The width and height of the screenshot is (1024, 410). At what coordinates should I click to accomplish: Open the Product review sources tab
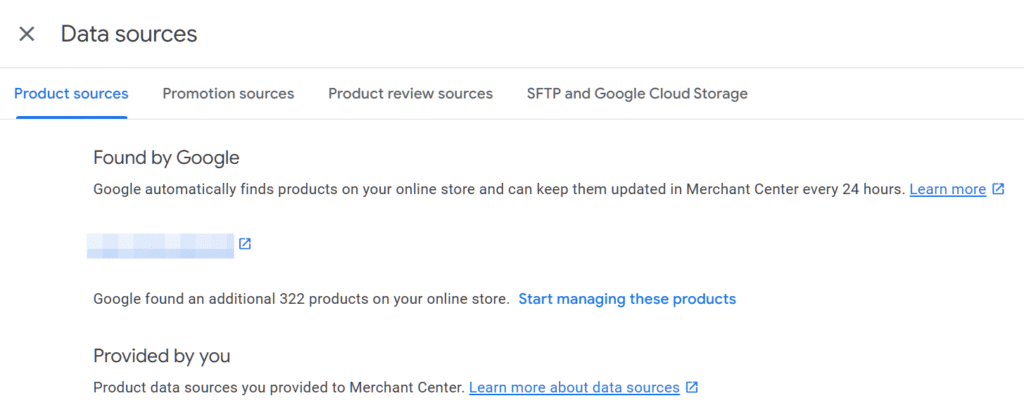point(410,93)
